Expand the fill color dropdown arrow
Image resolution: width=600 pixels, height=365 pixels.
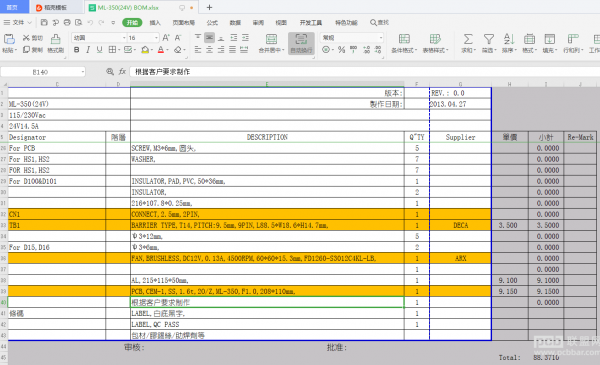point(151,50)
